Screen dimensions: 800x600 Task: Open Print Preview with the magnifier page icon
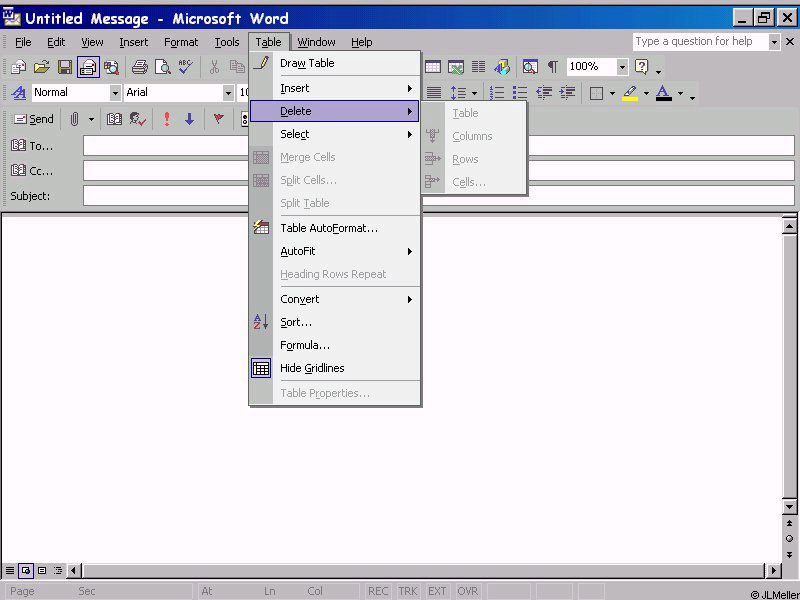tap(163, 67)
